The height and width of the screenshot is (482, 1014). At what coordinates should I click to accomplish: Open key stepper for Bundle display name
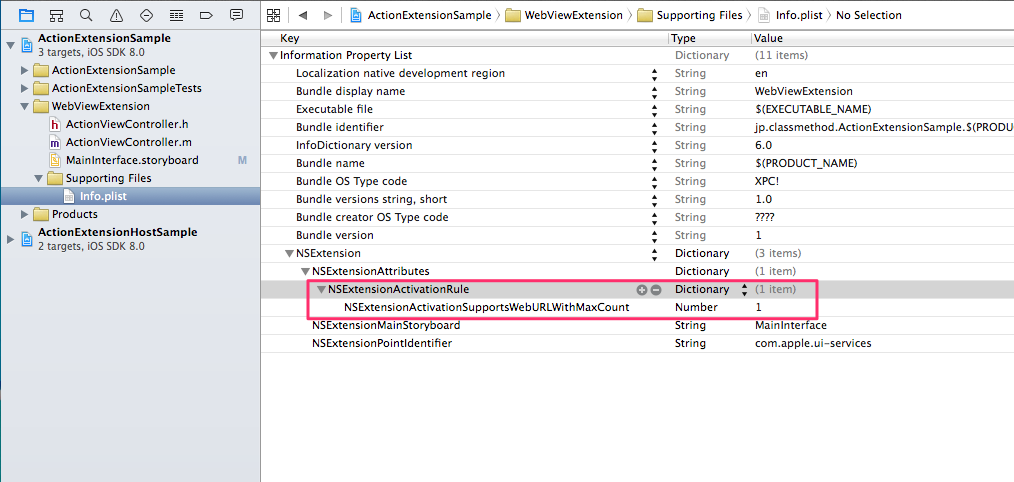654,92
